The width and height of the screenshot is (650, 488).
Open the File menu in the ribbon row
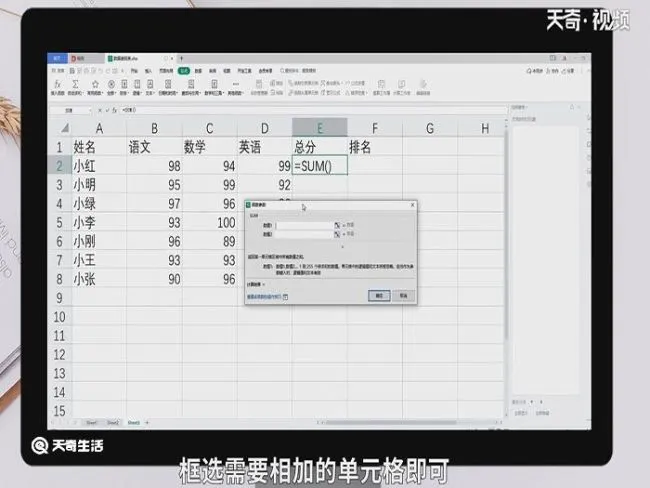pos(58,71)
